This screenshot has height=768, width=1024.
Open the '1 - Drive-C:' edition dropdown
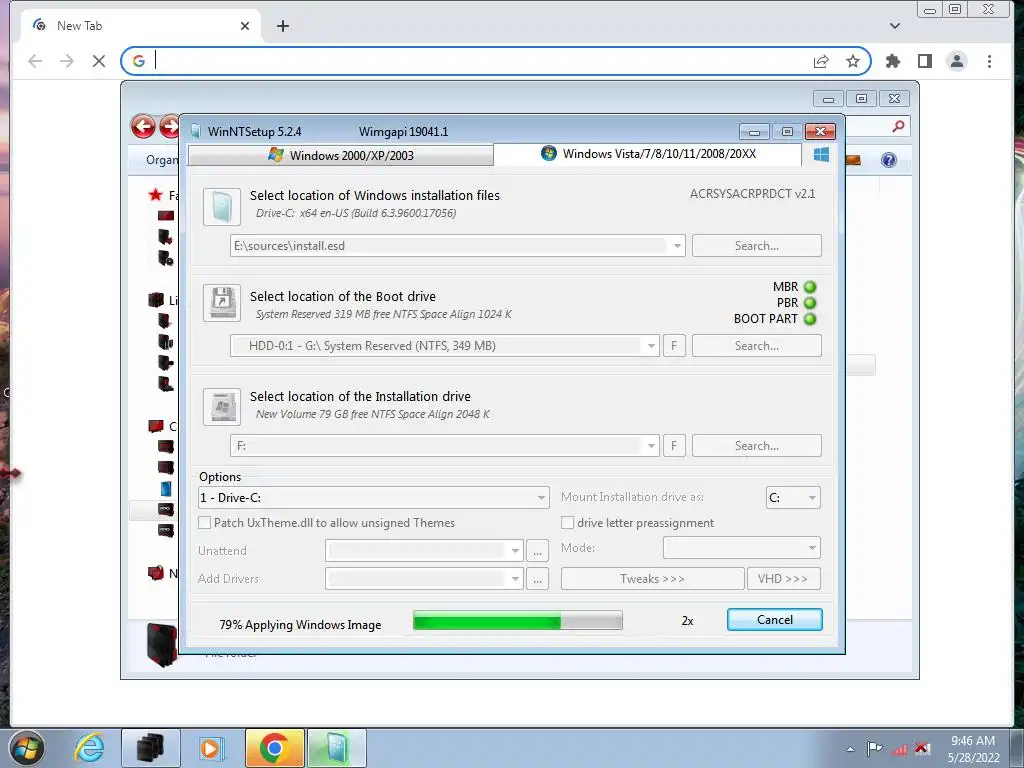[x=373, y=498]
